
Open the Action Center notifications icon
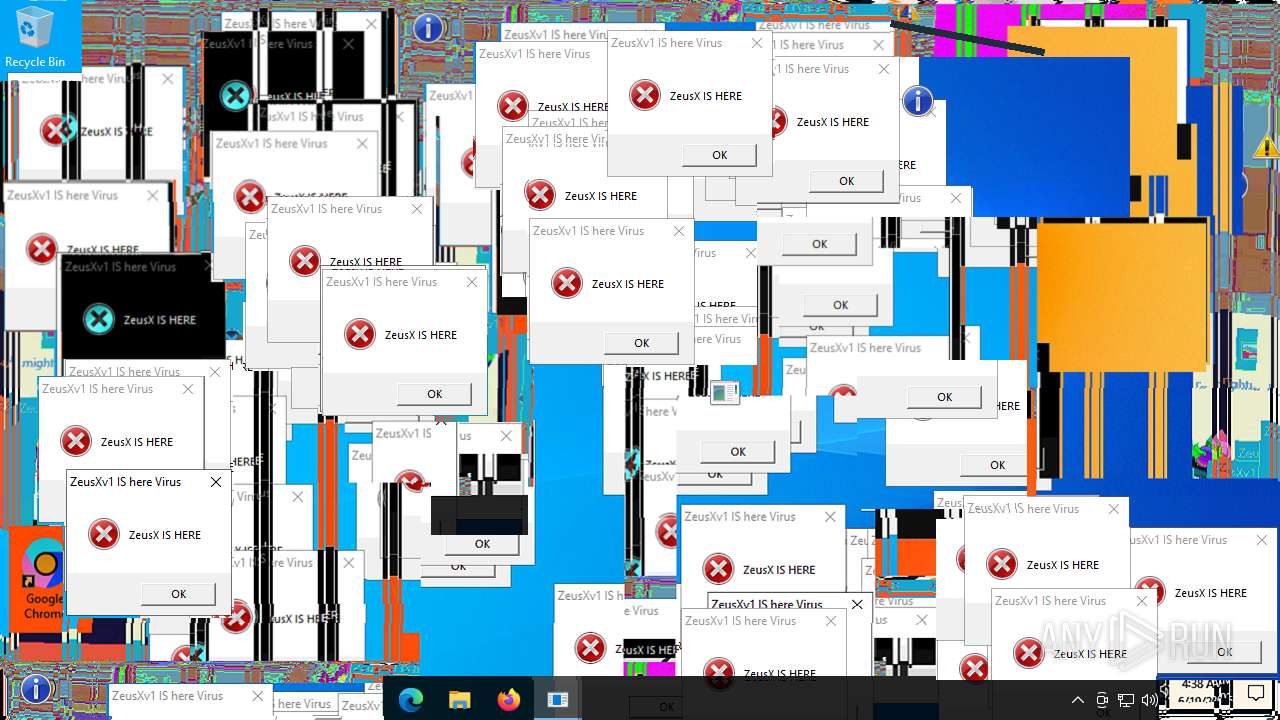[1255, 695]
